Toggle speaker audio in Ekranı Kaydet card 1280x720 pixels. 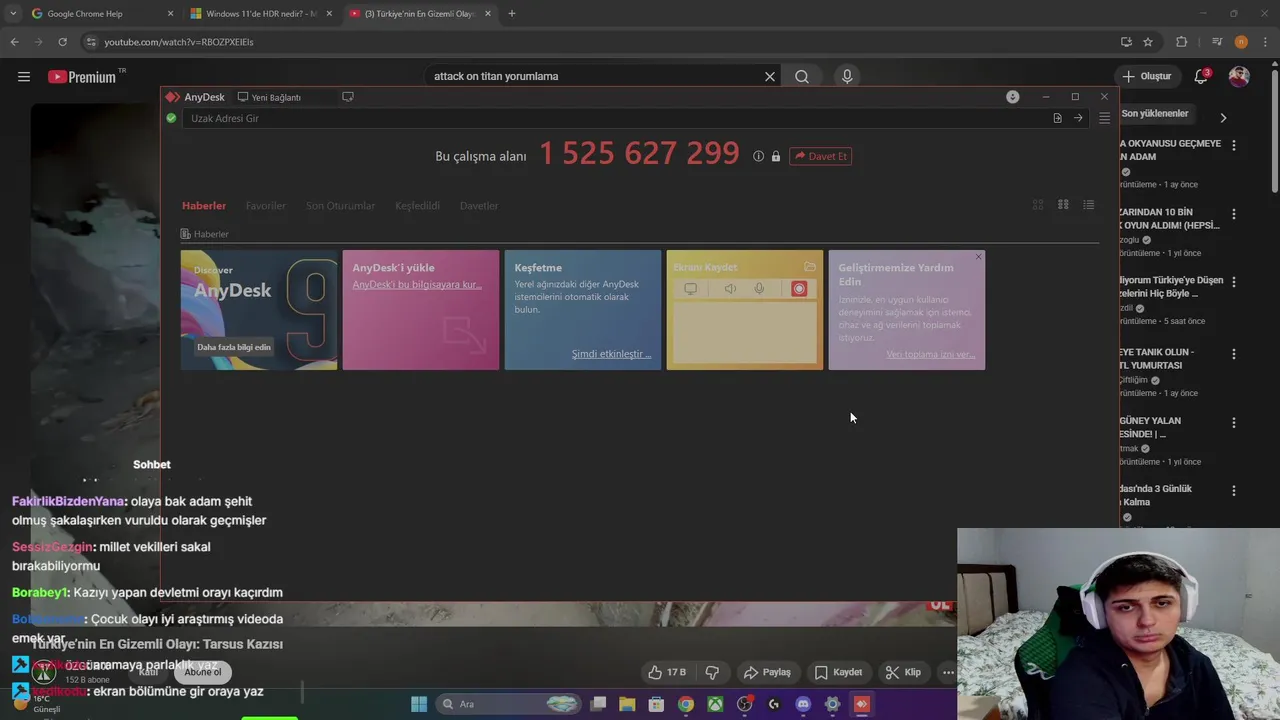point(730,289)
